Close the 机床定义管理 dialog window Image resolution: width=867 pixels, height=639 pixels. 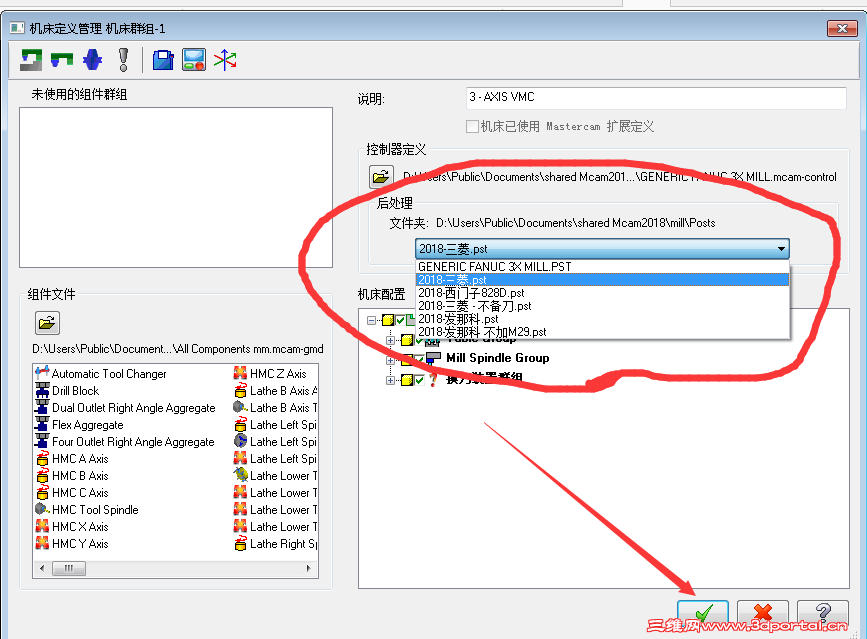(x=842, y=28)
